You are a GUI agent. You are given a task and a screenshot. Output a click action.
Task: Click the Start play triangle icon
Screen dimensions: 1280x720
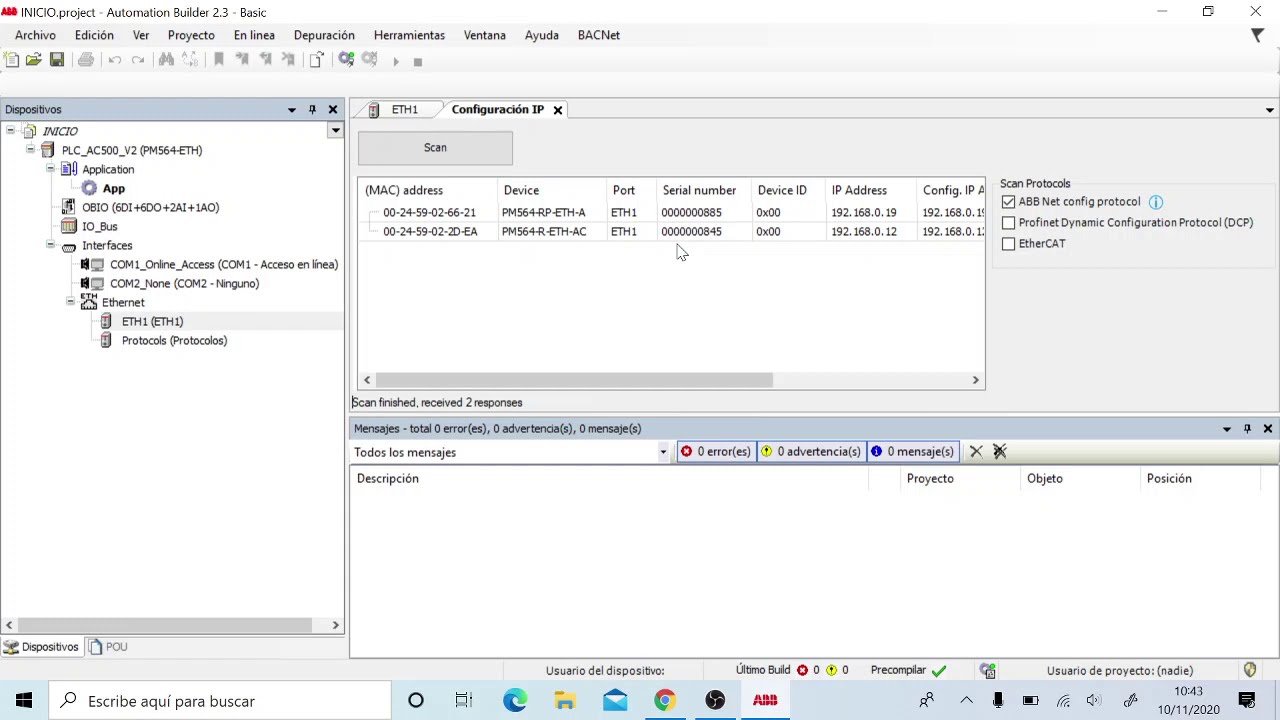click(396, 61)
